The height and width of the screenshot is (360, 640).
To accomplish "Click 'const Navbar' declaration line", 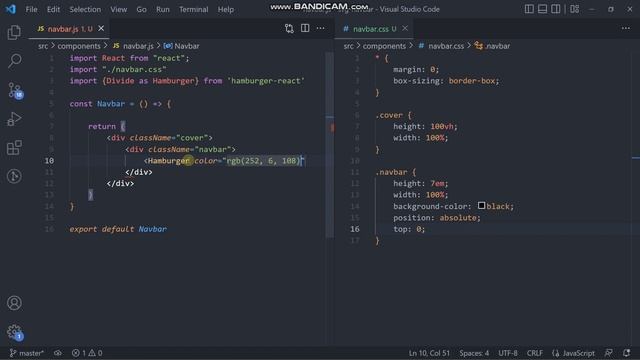I will pyautogui.click(x=120, y=104).
